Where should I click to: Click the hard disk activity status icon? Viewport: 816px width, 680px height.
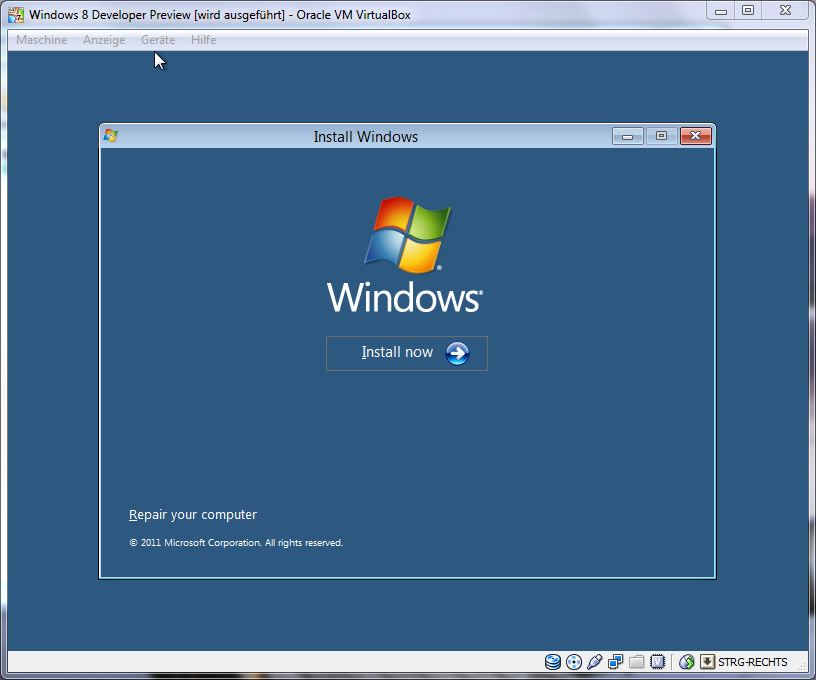(553, 662)
